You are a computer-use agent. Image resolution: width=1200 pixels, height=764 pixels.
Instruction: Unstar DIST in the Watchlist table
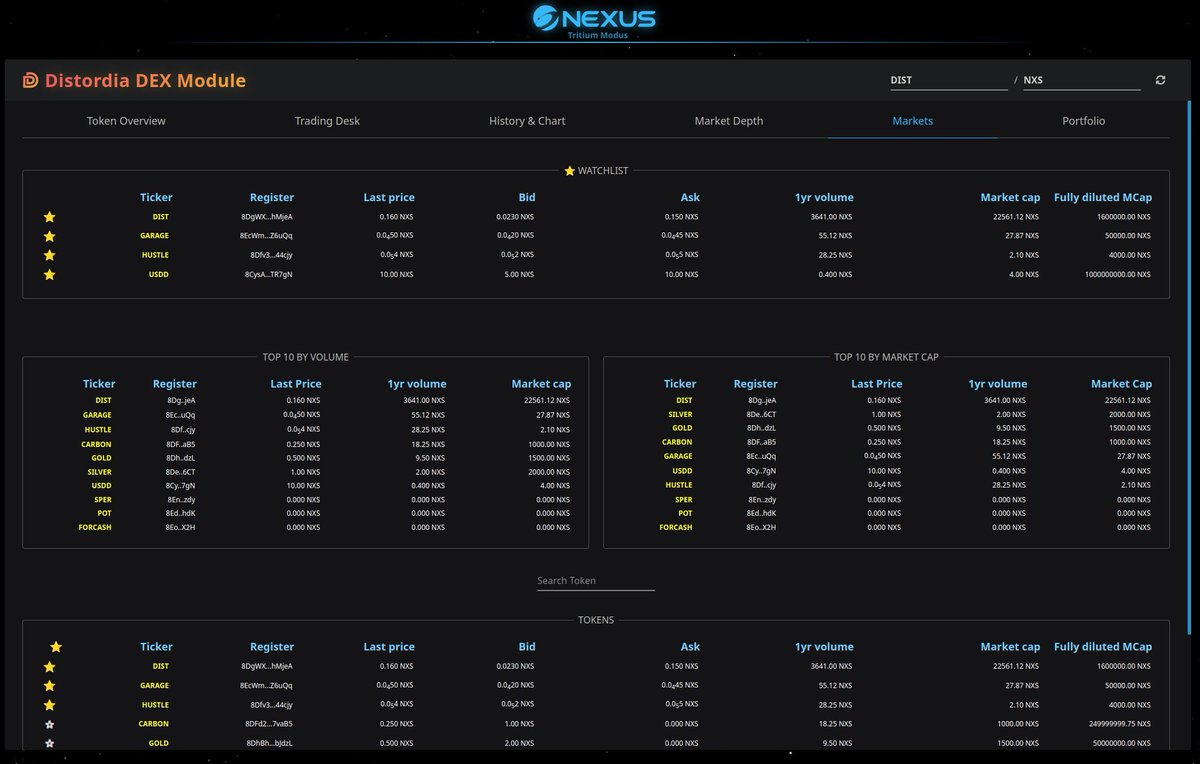click(49, 217)
